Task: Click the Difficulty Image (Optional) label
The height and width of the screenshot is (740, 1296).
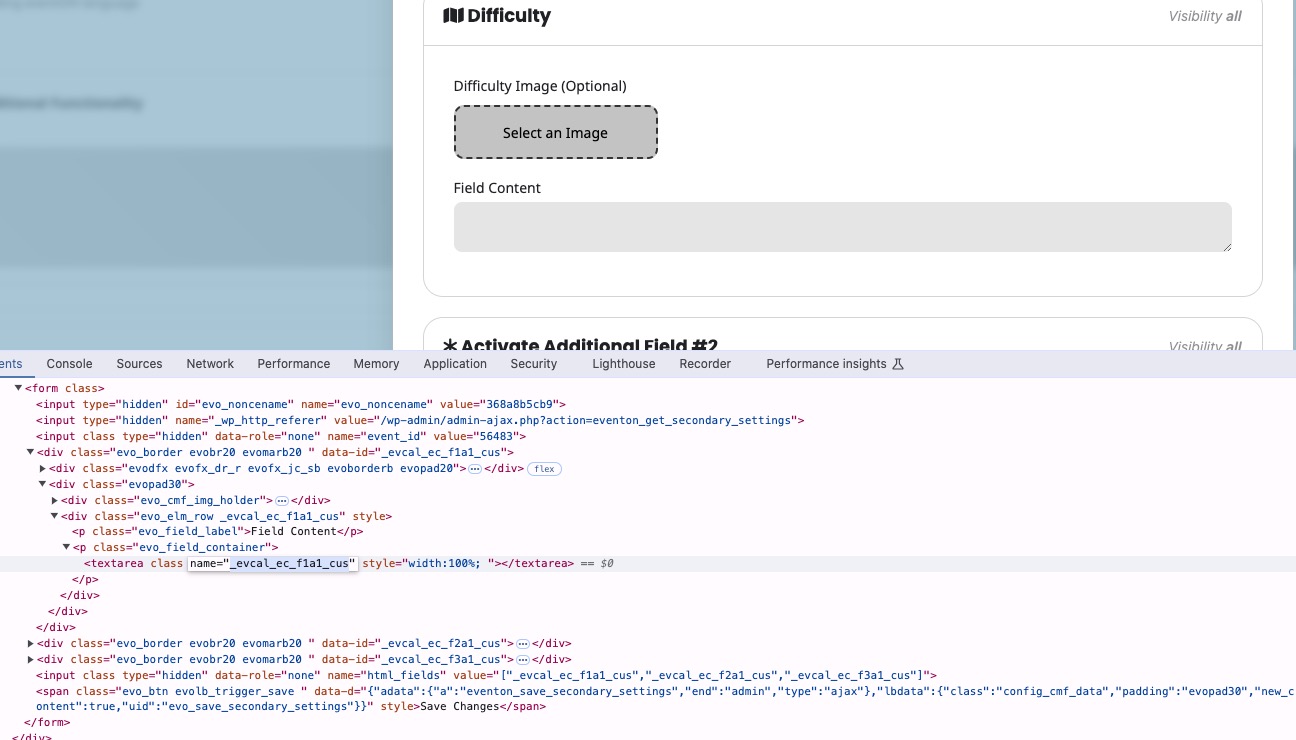Action: [540, 86]
